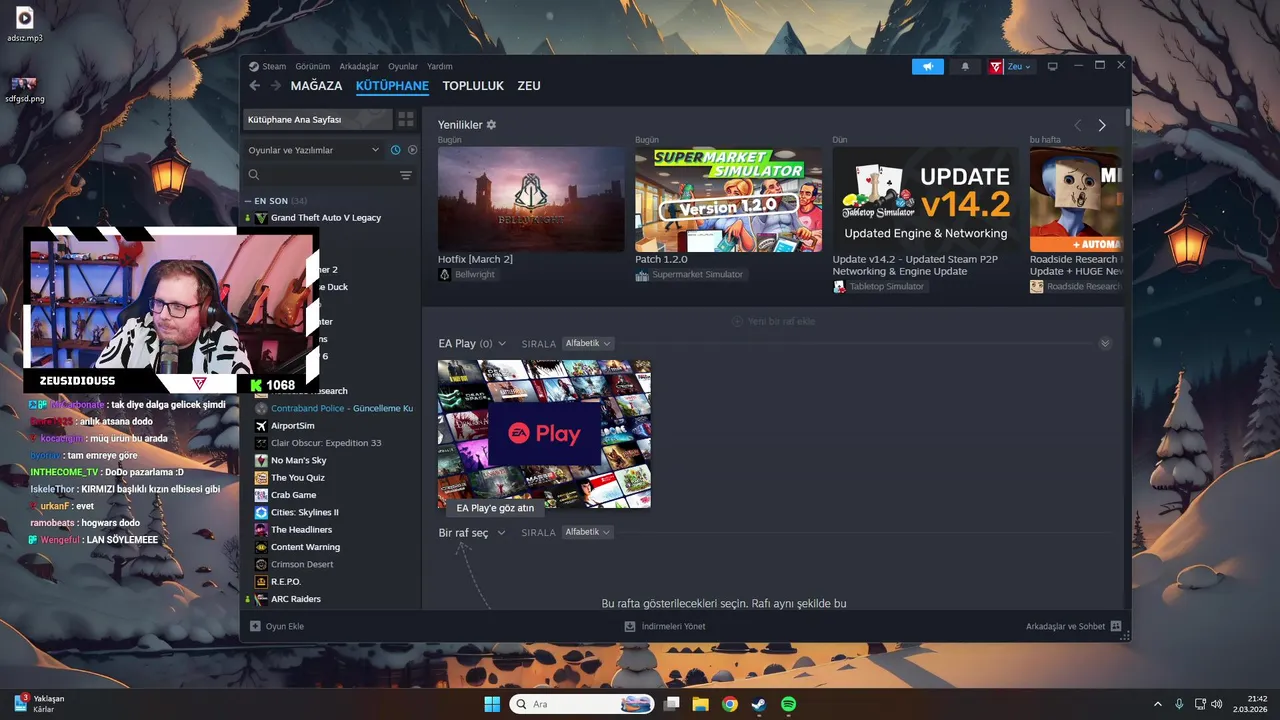Open the Oyunlar menu
1280x720 pixels.
point(403,66)
